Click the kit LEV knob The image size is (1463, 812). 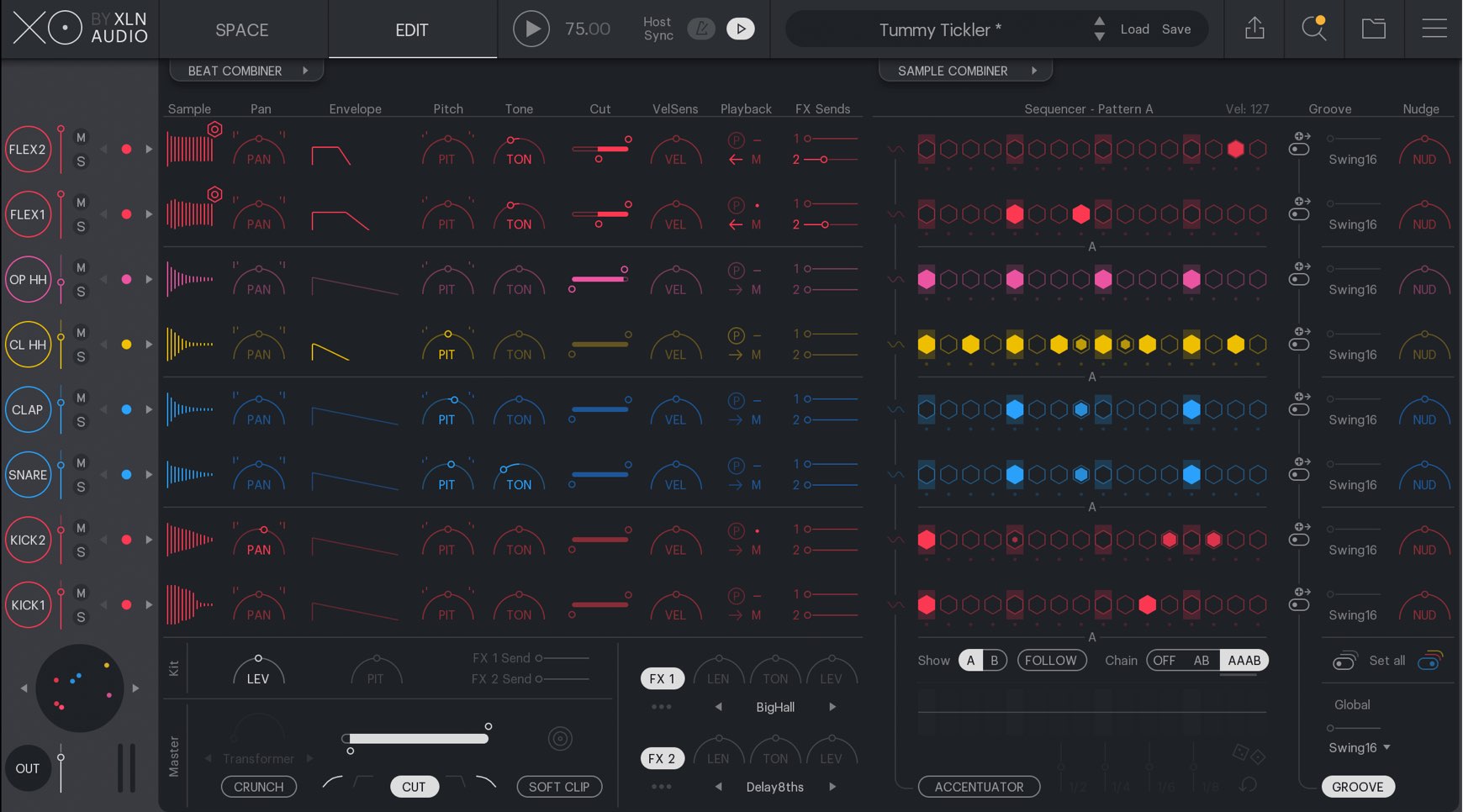258,669
